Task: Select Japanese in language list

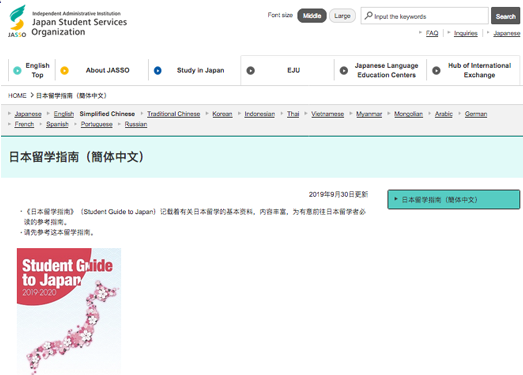Action: click(x=28, y=114)
